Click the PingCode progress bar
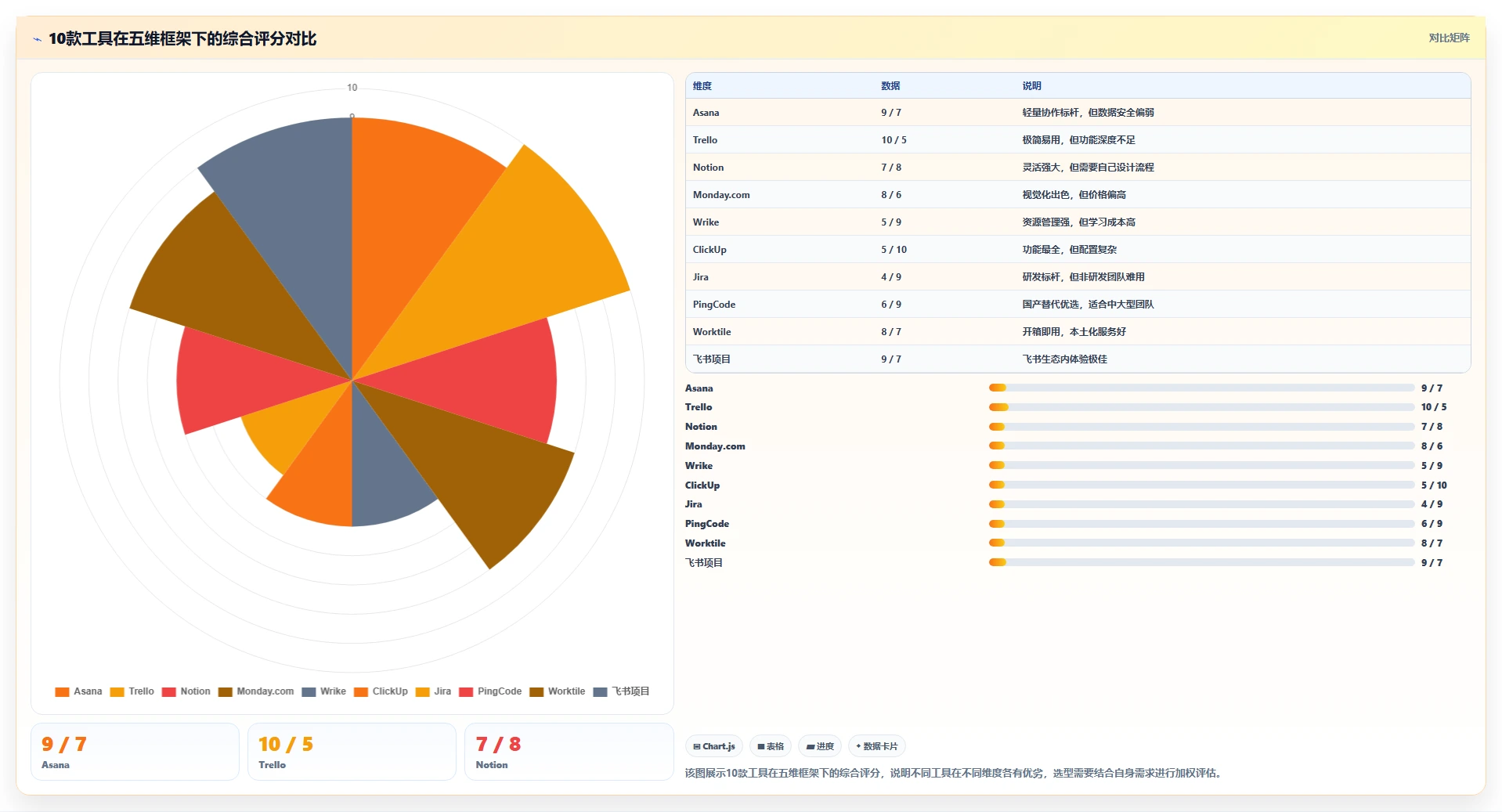This screenshot has height=812, width=1502. (1201, 524)
